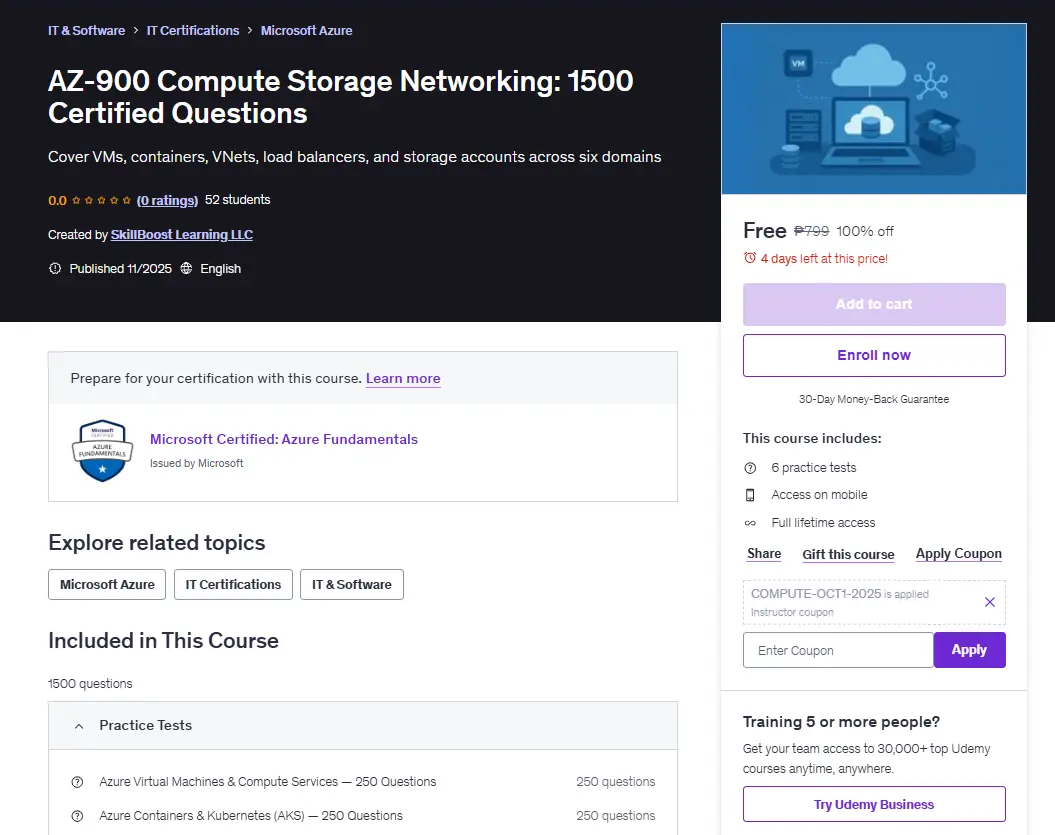Open the IT Certifications breadcrumb link
The height and width of the screenshot is (835, 1055).
coord(192,30)
